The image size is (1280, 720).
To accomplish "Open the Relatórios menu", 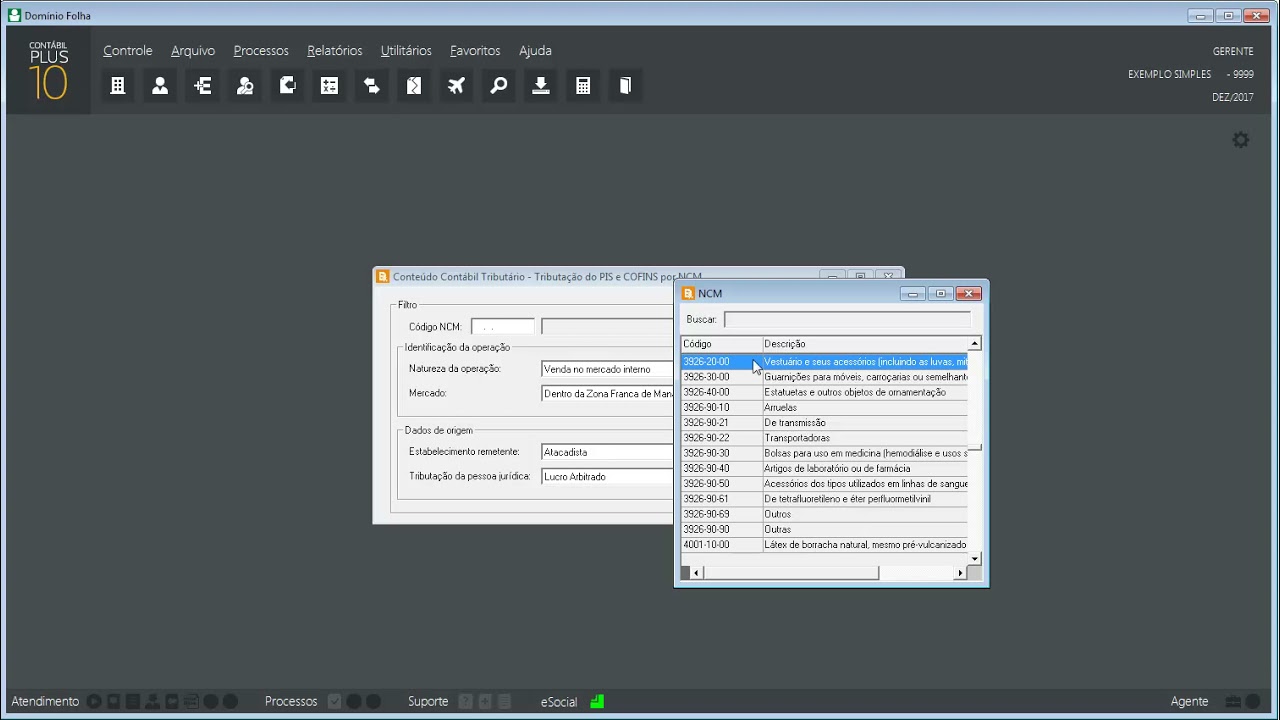I will (335, 51).
